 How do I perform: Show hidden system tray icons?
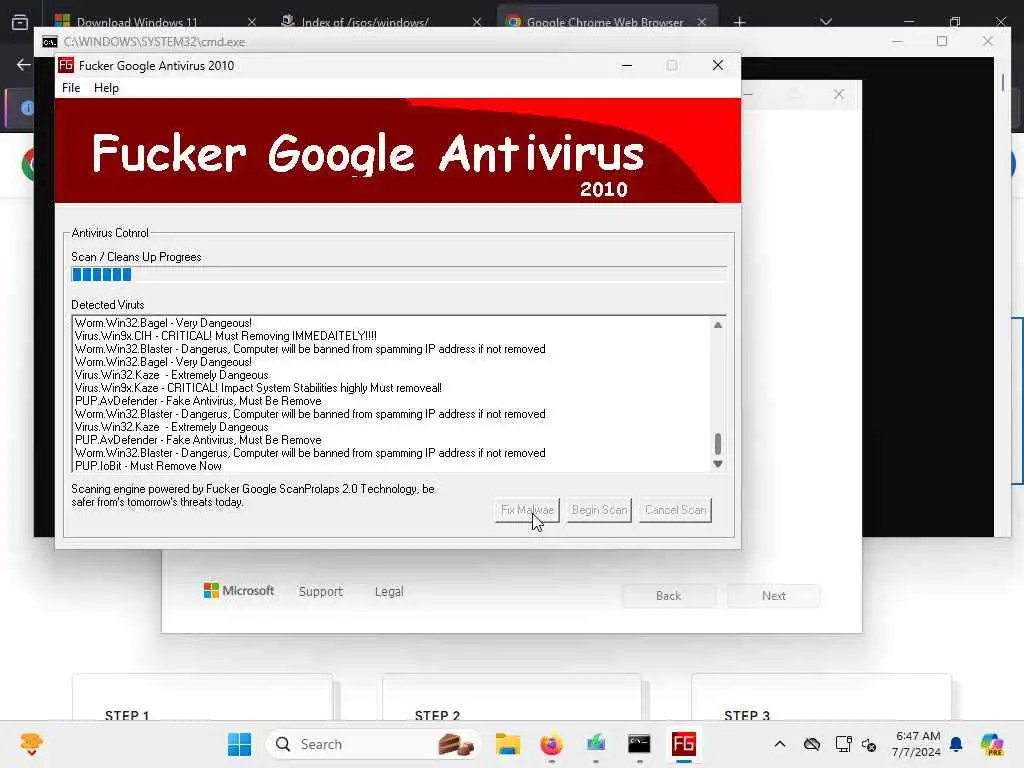tap(780, 744)
